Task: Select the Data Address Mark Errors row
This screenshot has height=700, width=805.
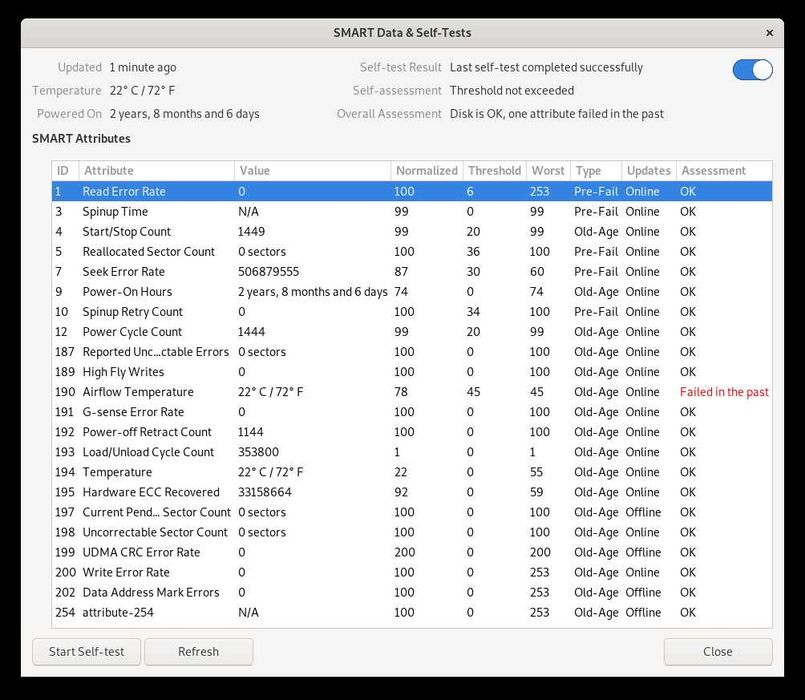Action: click(412, 592)
